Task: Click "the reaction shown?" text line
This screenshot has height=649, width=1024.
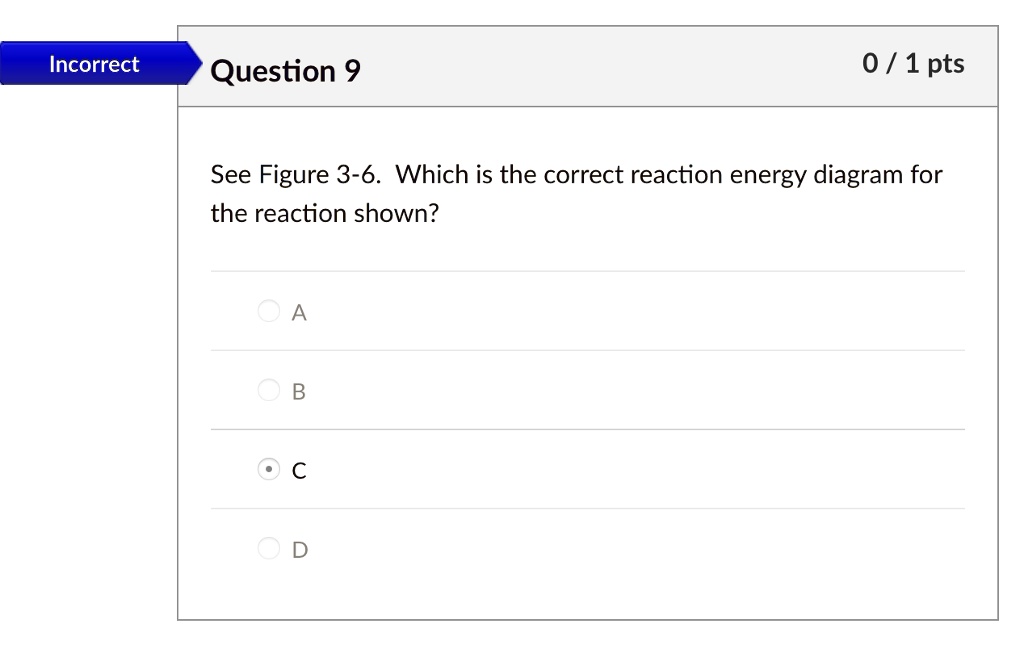Action: 325,214
